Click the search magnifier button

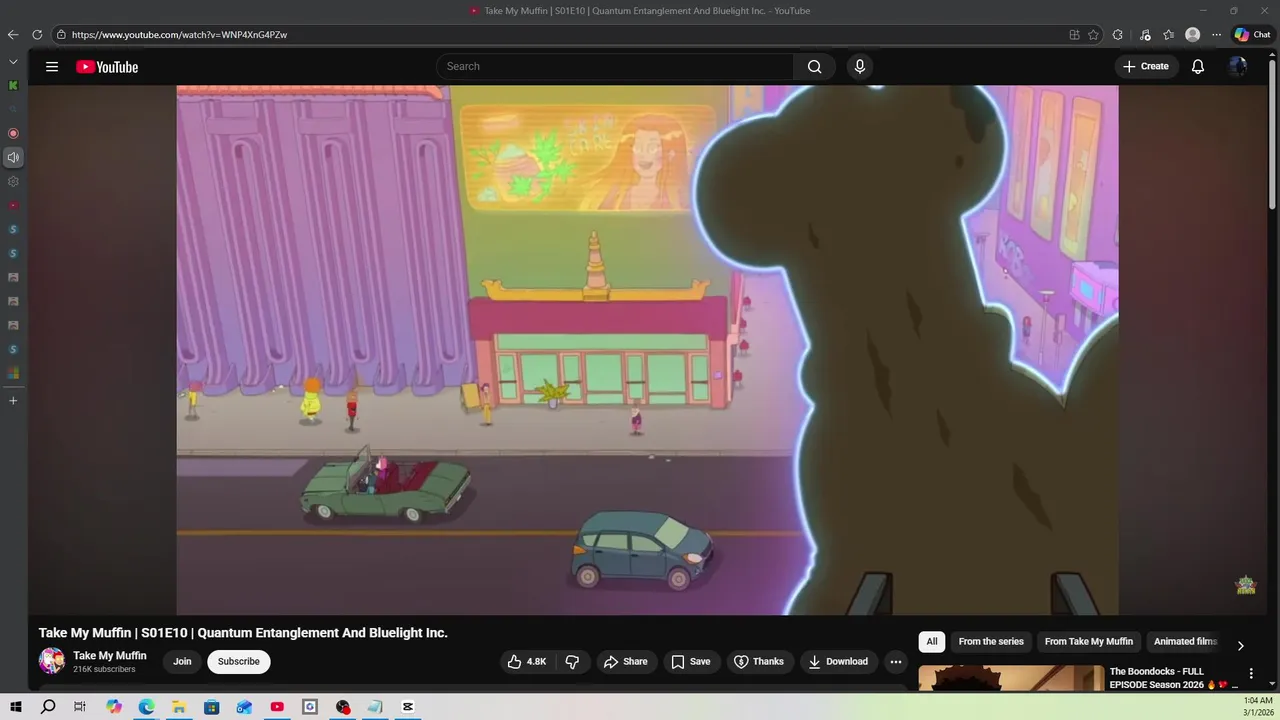click(815, 67)
